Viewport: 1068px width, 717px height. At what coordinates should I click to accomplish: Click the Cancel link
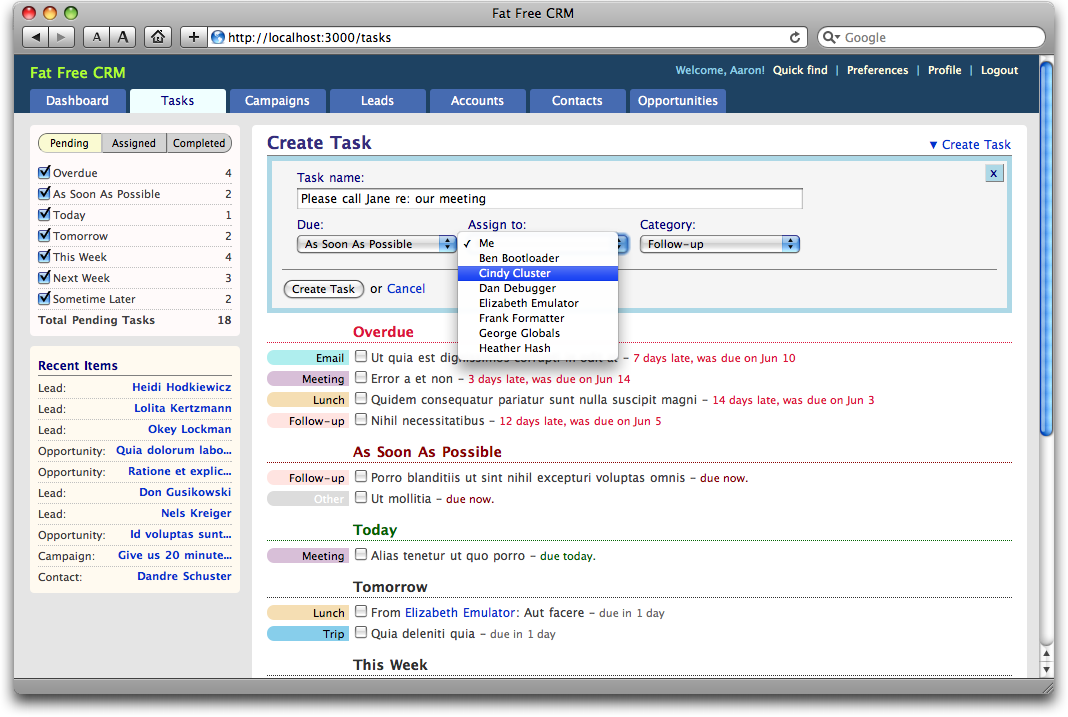point(406,289)
